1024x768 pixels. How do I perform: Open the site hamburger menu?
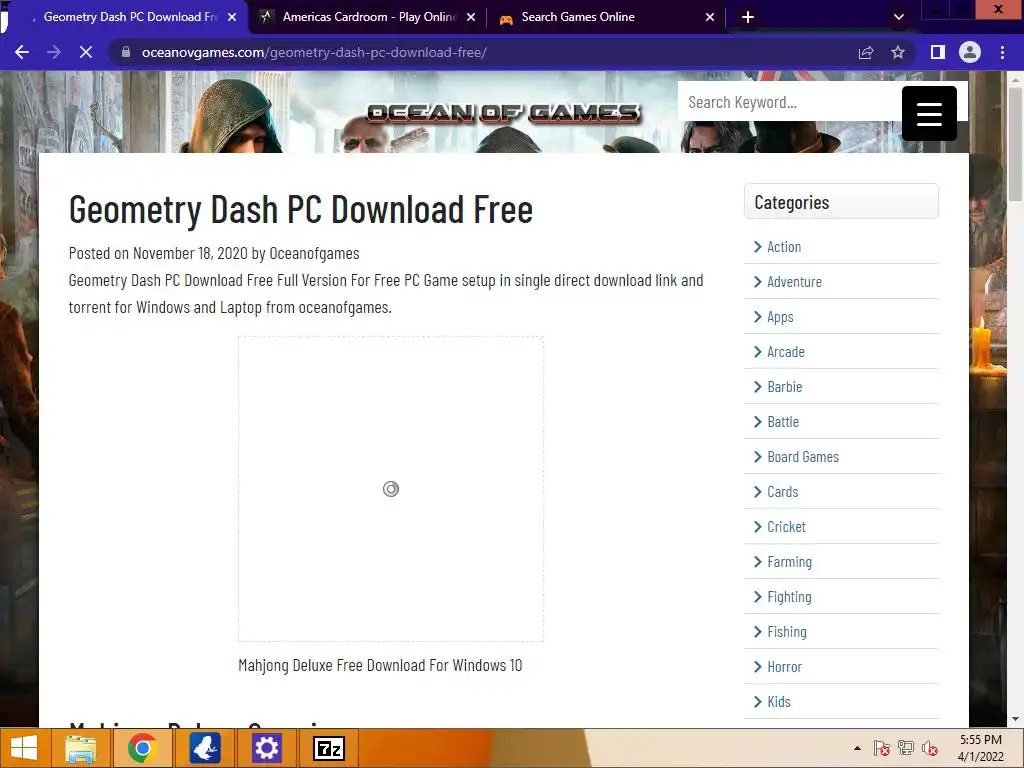pyautogui.click(x=929, y=113)
